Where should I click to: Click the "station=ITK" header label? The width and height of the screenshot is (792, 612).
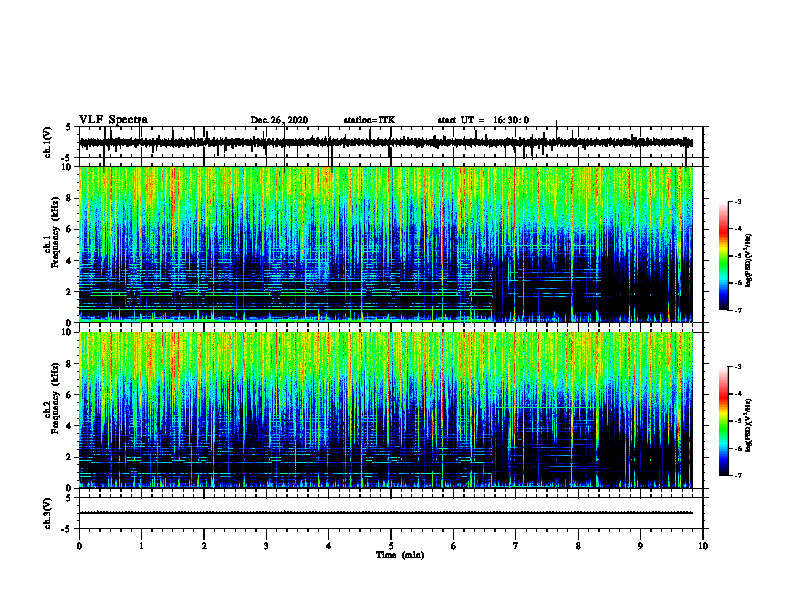point(369,120)
